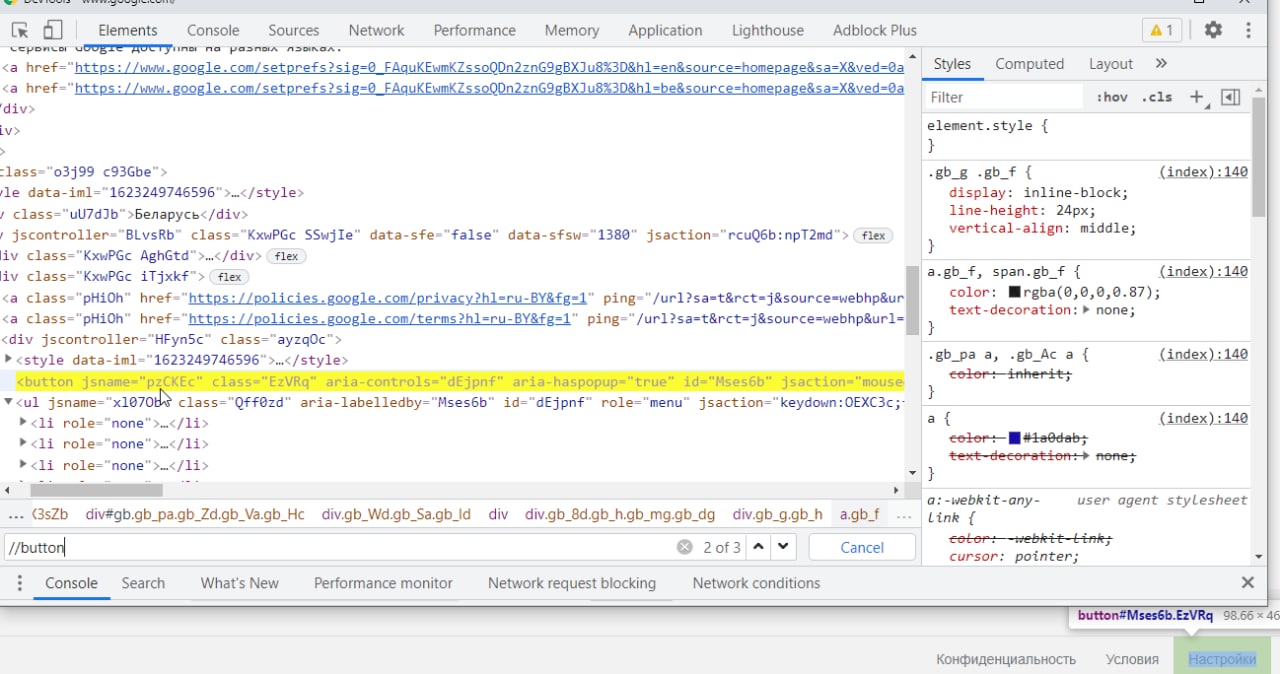The height and width of the screenshot is (674, 1280).
Task: Select the Layout pane tab
Action: [x=1111, y=63]
